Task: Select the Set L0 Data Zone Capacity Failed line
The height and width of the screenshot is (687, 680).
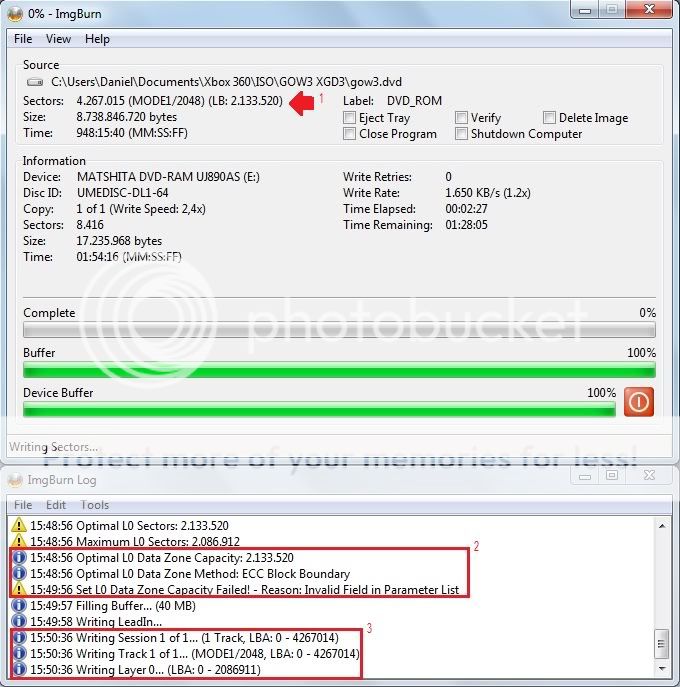Action: pos(244,590)
